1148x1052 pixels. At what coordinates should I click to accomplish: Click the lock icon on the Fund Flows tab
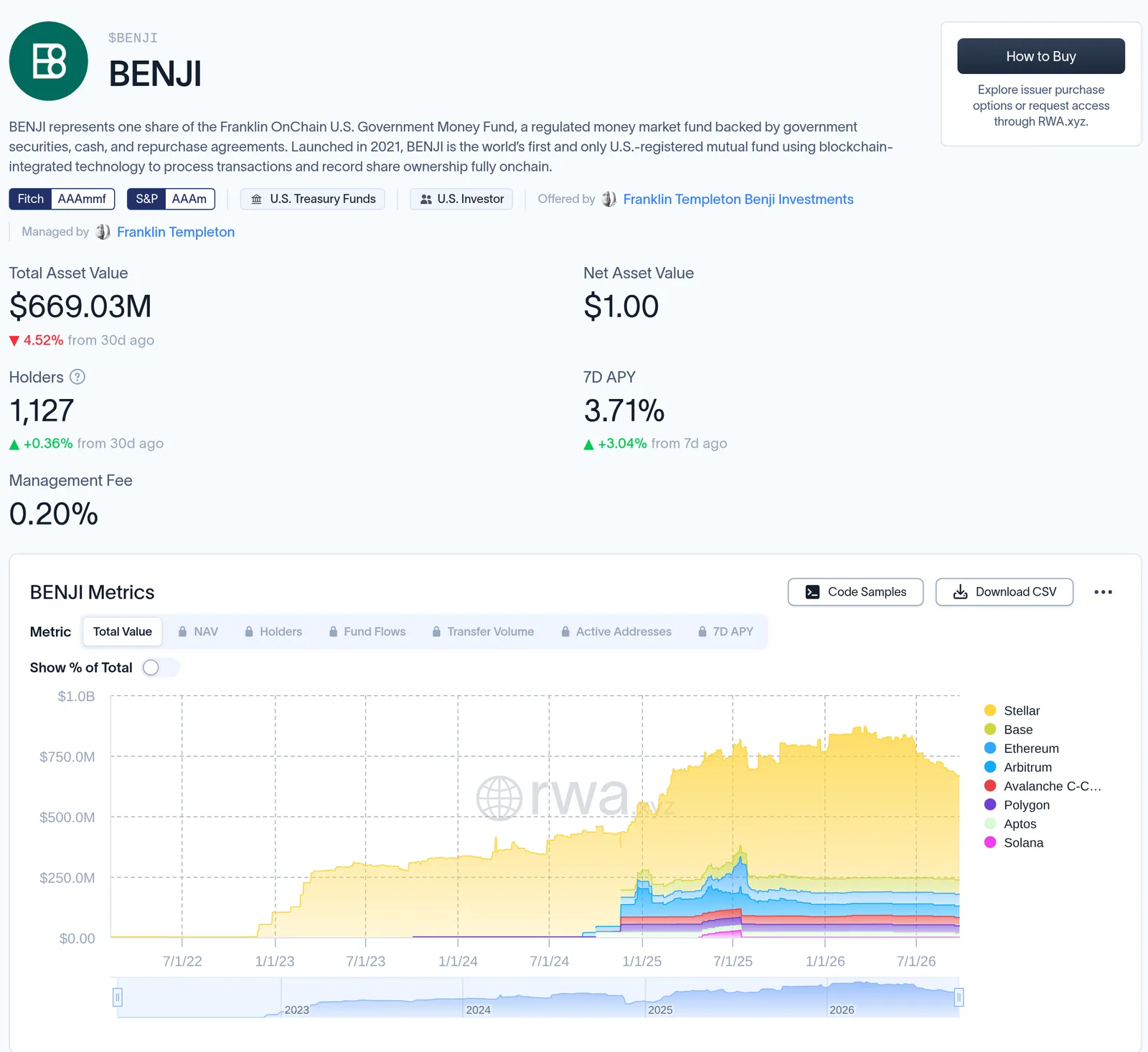tap(333, 631)
